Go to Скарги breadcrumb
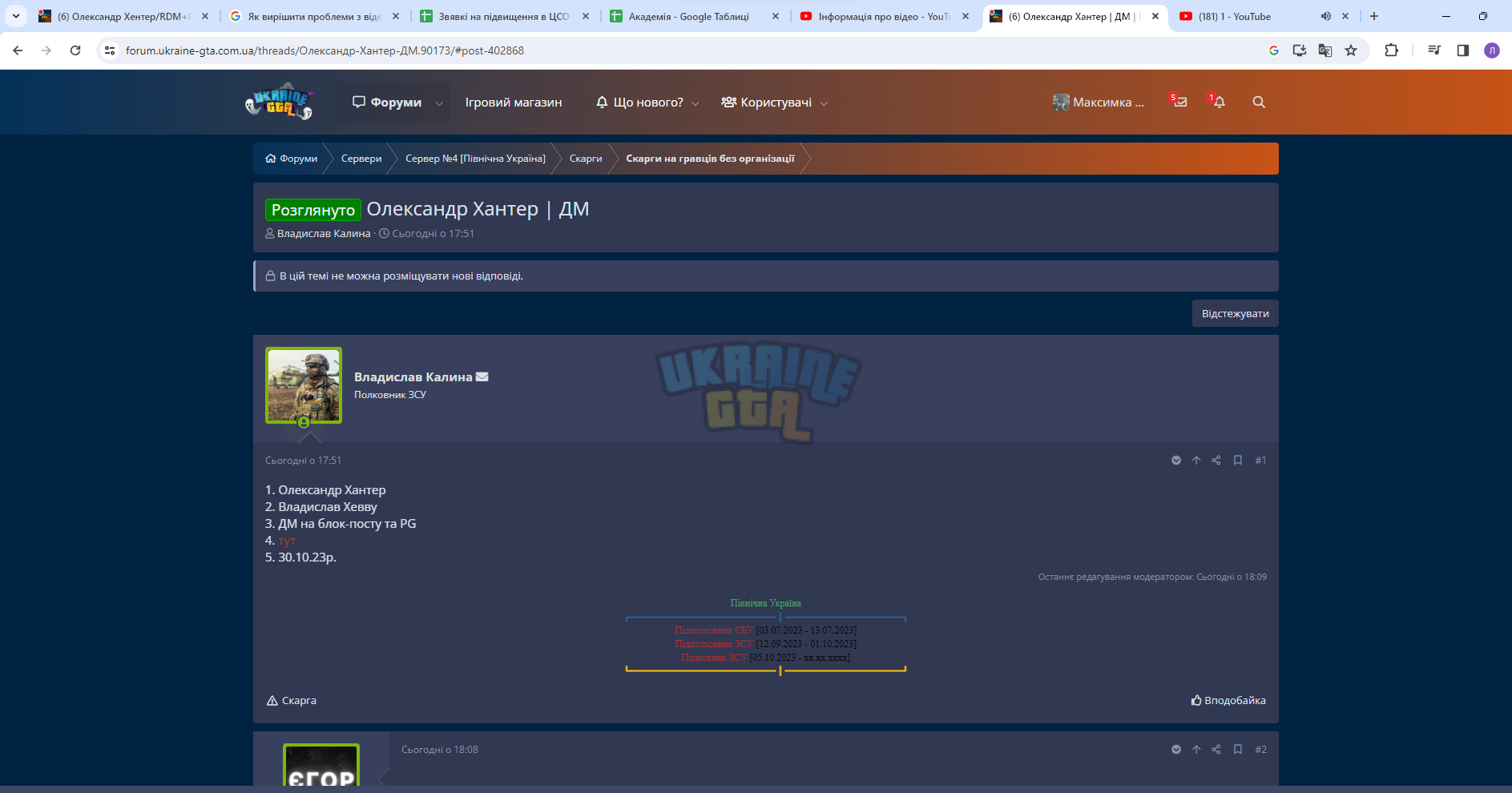The image size is (1512, 793). coord(586,159)
